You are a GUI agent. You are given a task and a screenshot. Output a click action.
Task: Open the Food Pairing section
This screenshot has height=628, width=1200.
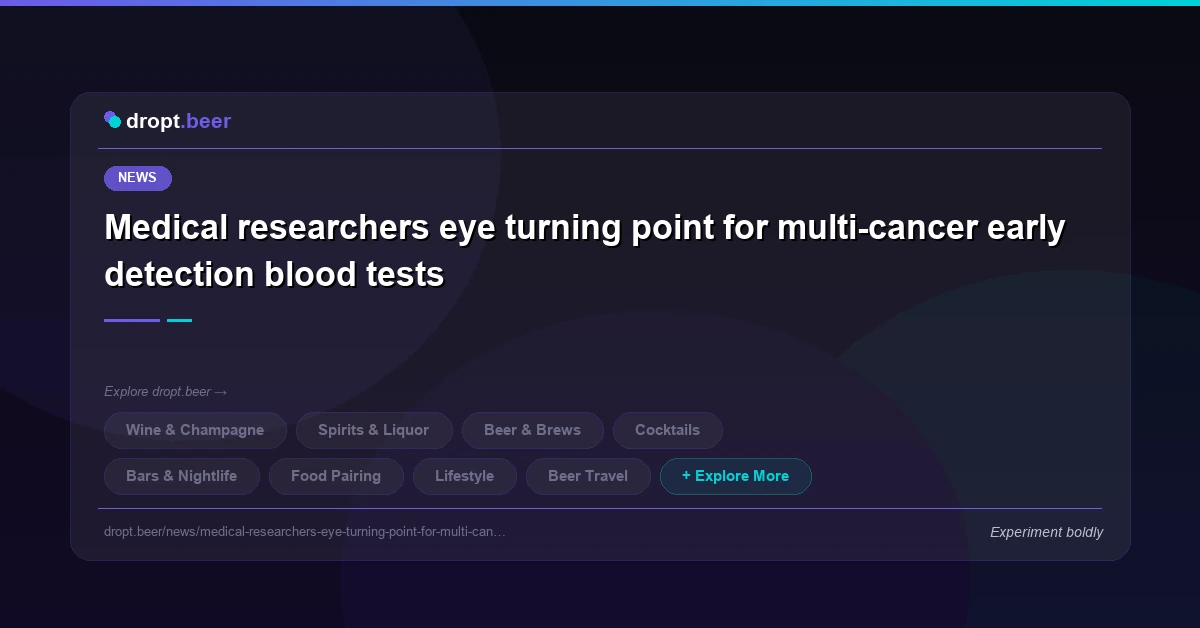336,476
